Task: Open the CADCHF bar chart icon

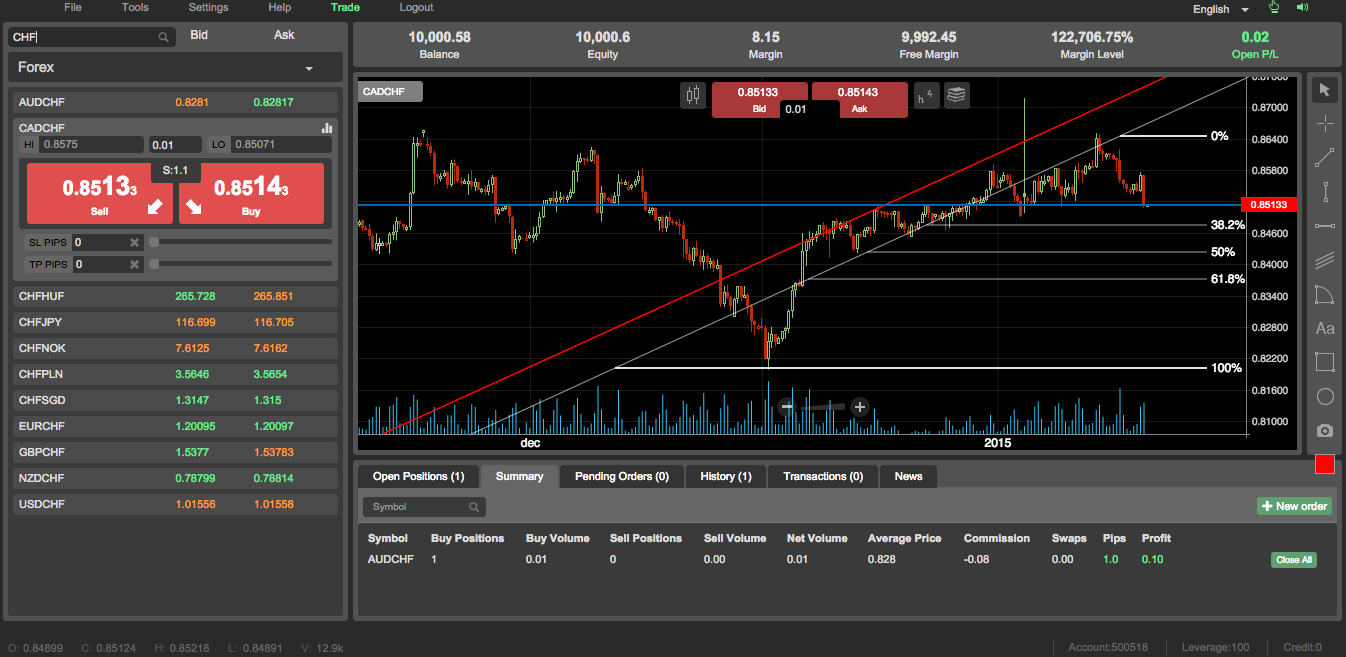Action: (327, 128)
